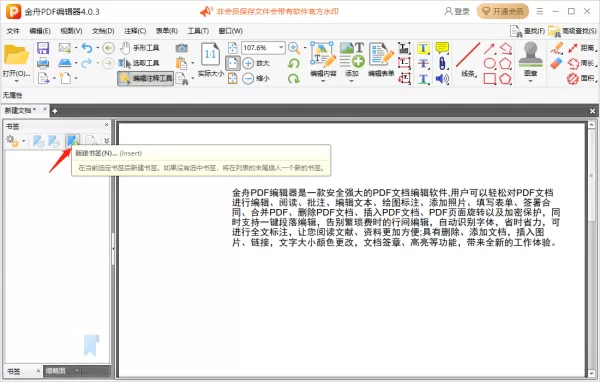Select the strikethrough text T icon
Viewport: 600px width, 382px height.
[423, 63]
